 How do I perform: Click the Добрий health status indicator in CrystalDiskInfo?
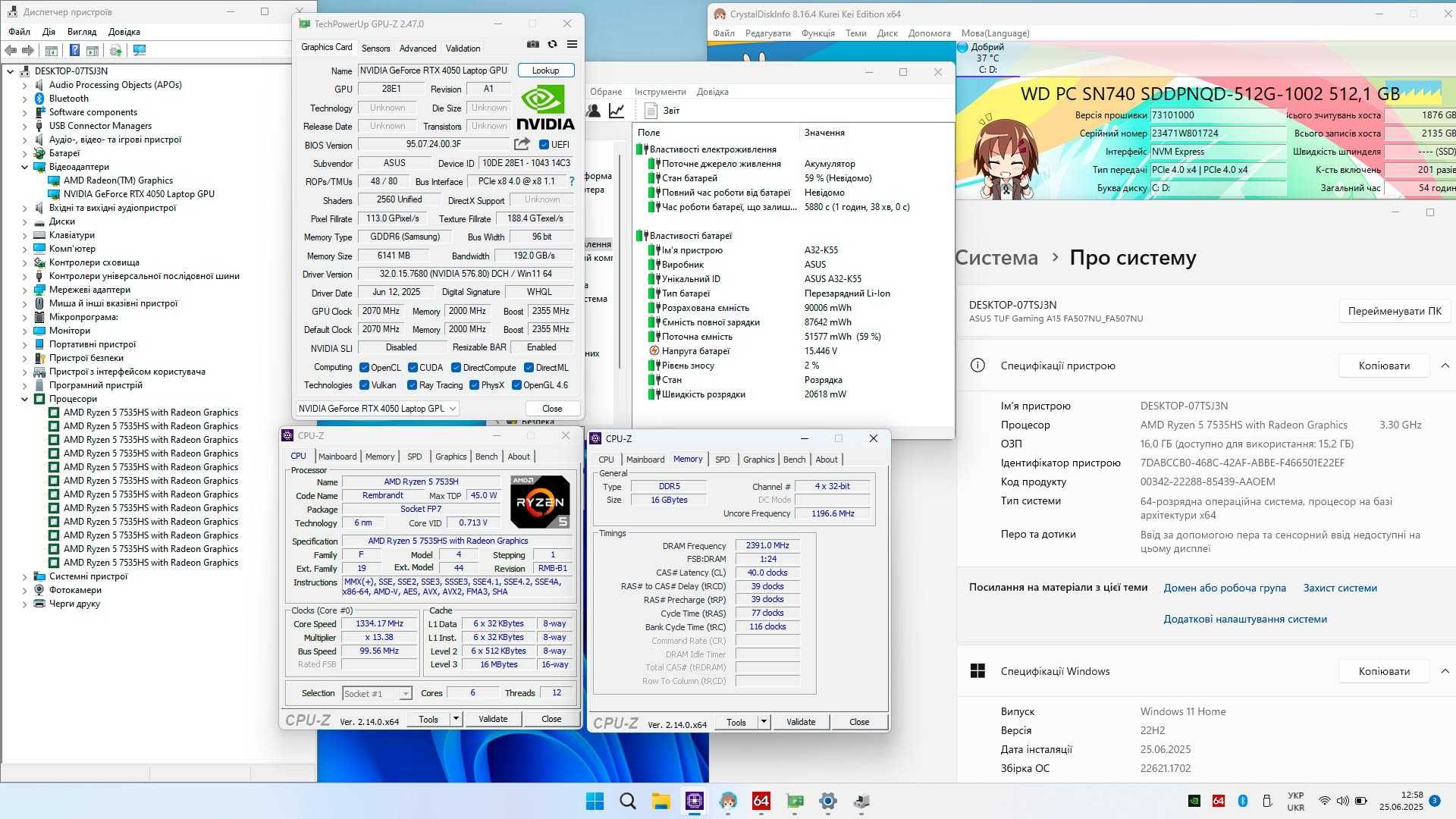pos(987,58)
